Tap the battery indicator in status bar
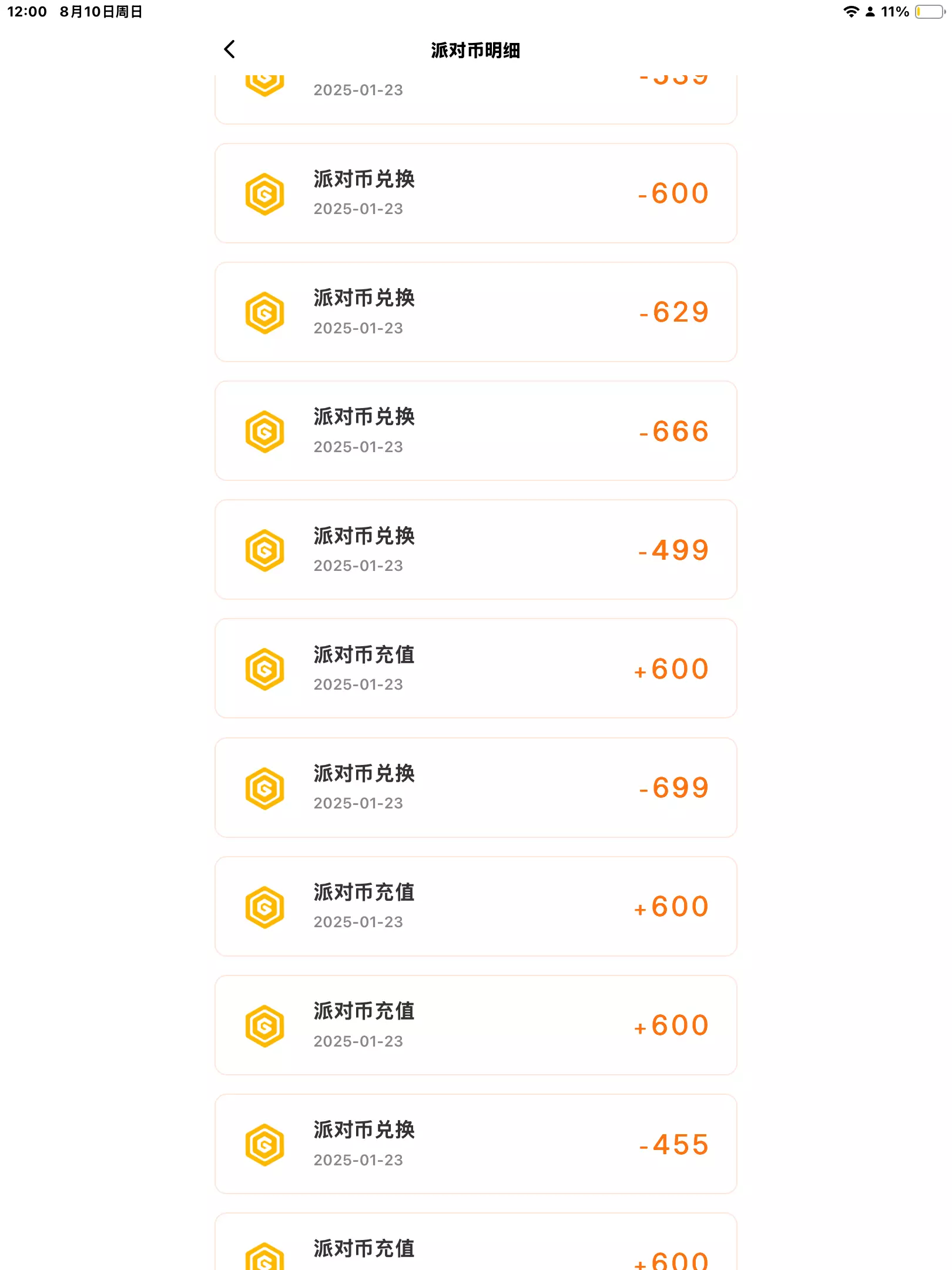Image resolution: width=952 pixels, height=1270 pixels. [x=929, y=12]
